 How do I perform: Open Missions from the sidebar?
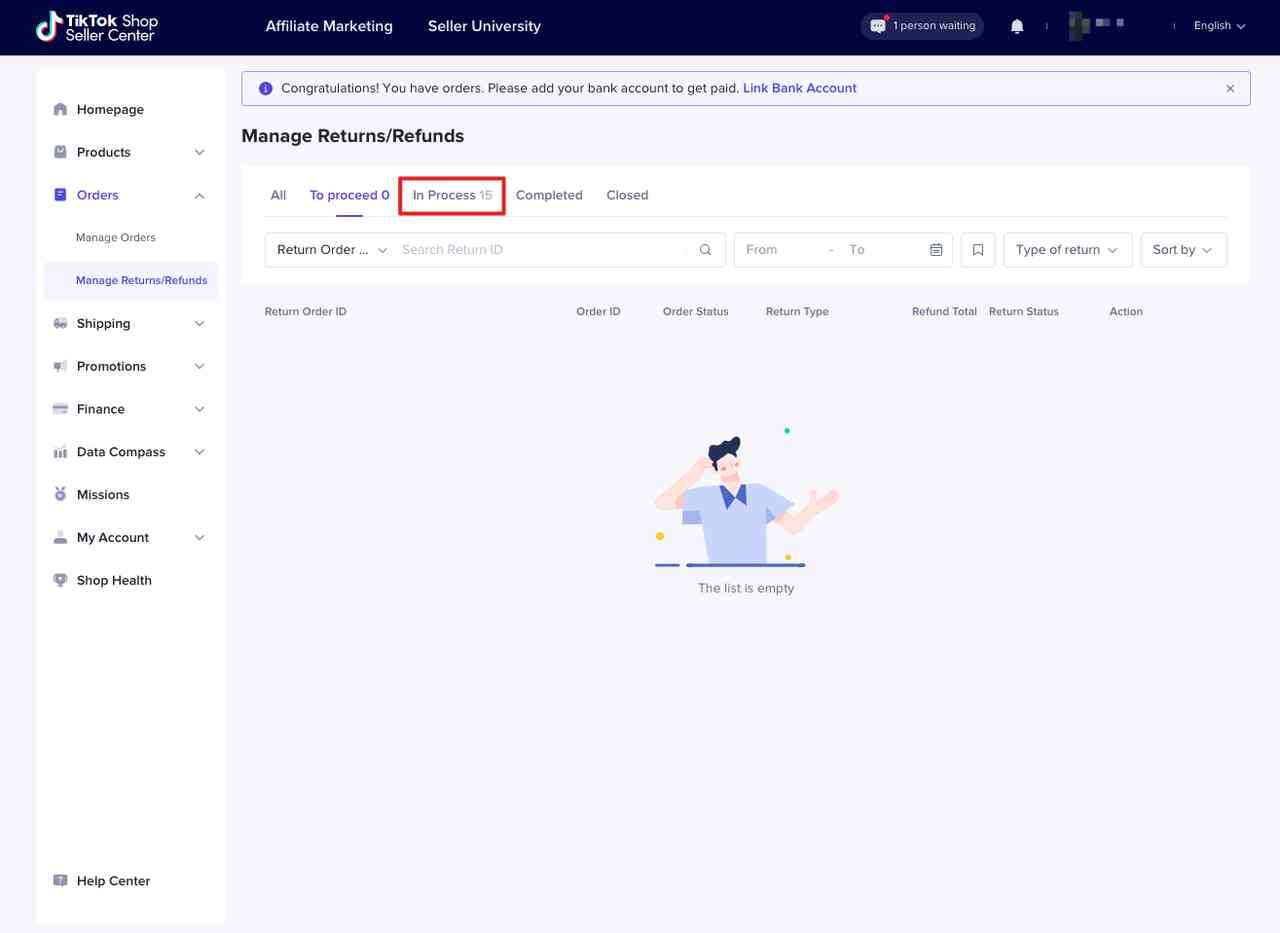point(103,495)
